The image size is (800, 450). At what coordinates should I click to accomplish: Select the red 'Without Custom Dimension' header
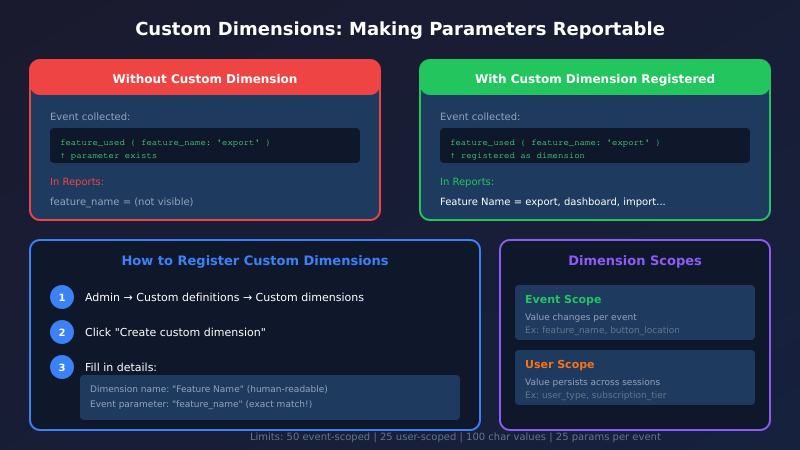pyautogui.click(x=205, y=78)
